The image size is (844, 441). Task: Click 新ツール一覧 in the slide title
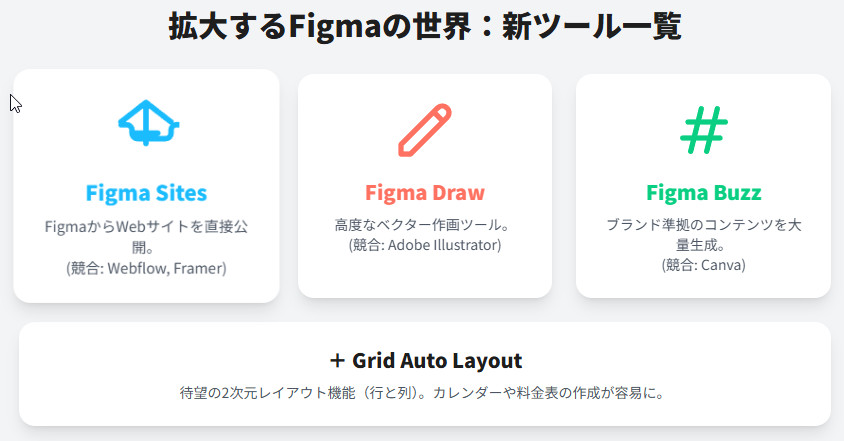(591, 25)
